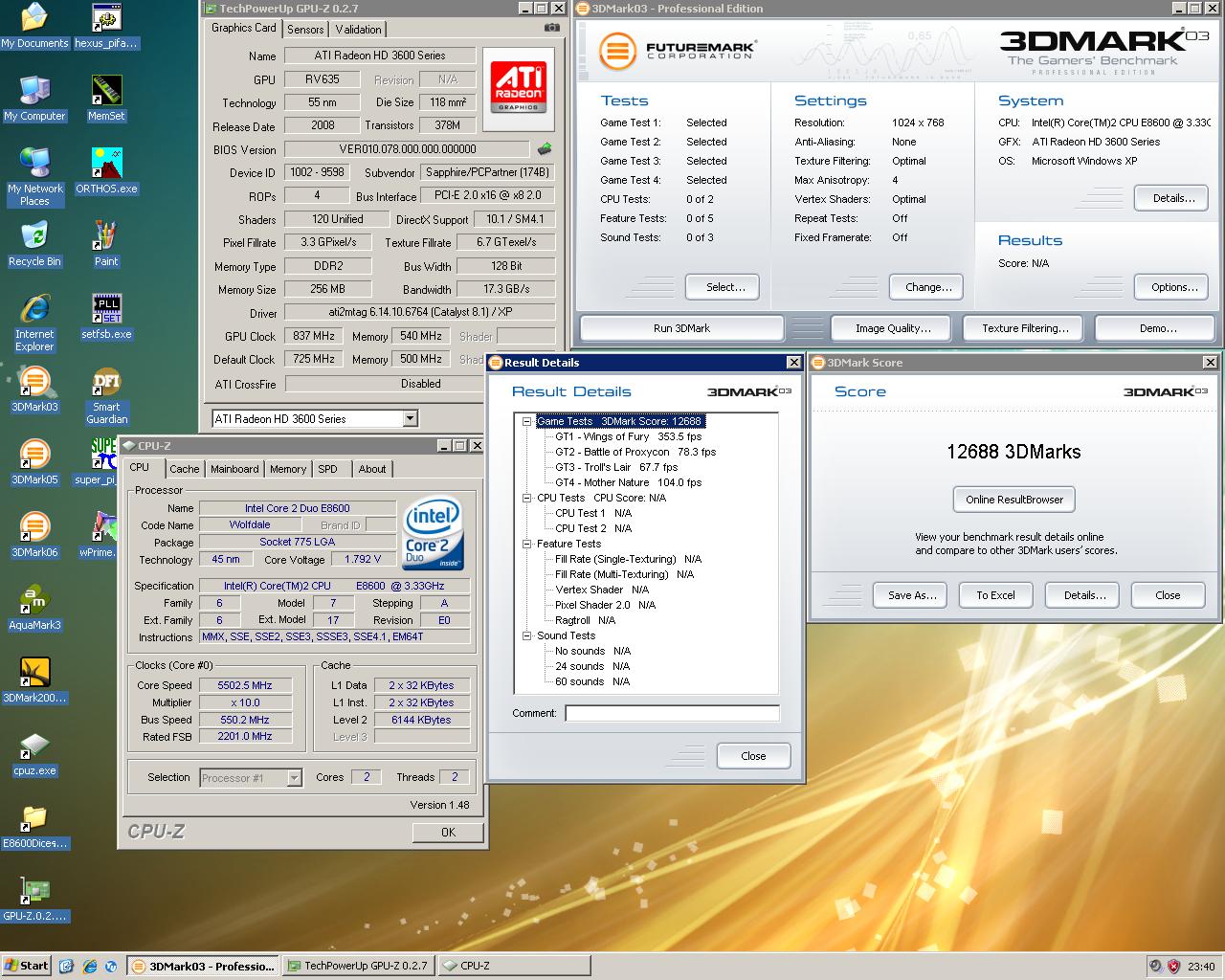Click Internet Explorer quick launch icon
This screenshot has width=1225, height=980.
[89, 966]
